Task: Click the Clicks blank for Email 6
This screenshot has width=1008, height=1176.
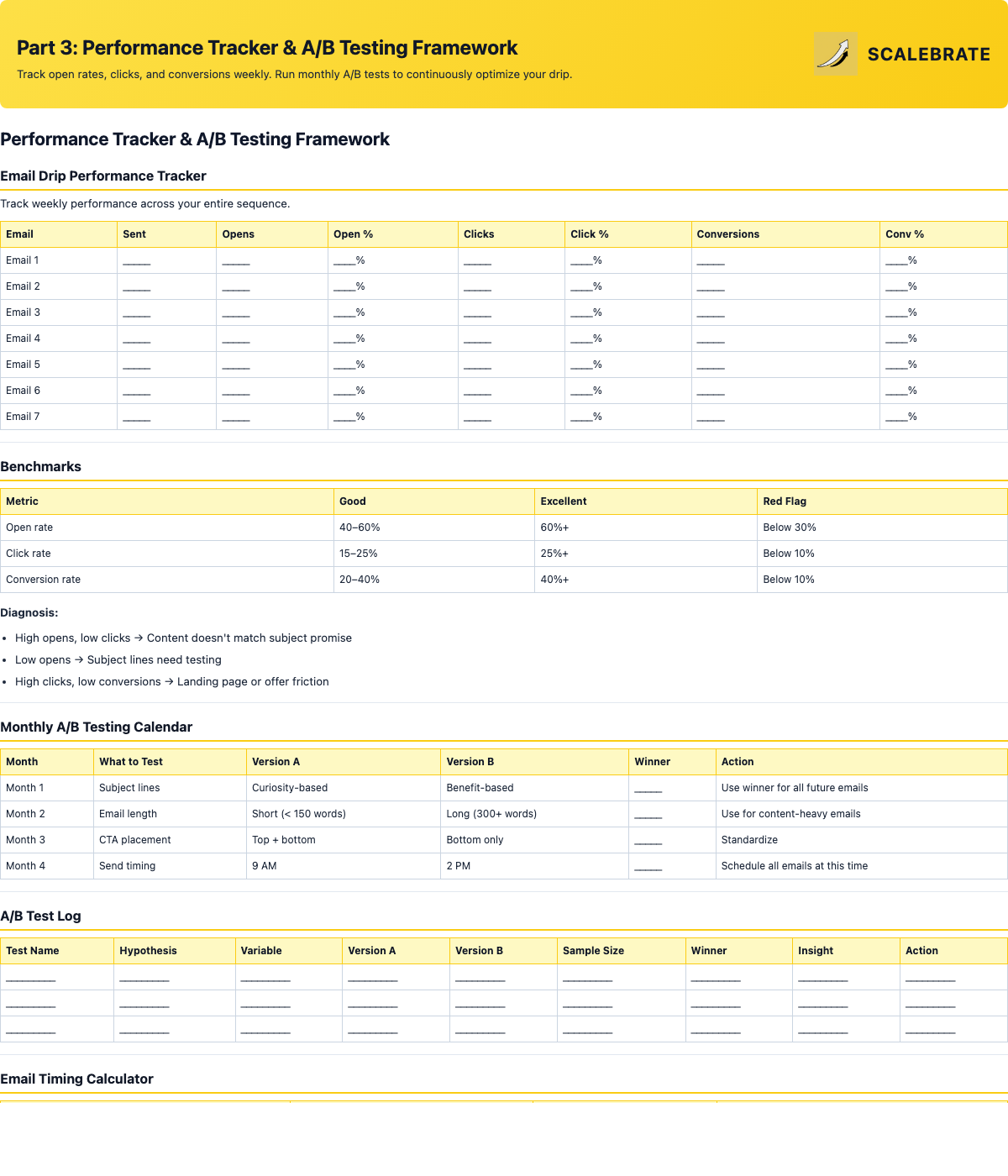Action: click(477, 391)
